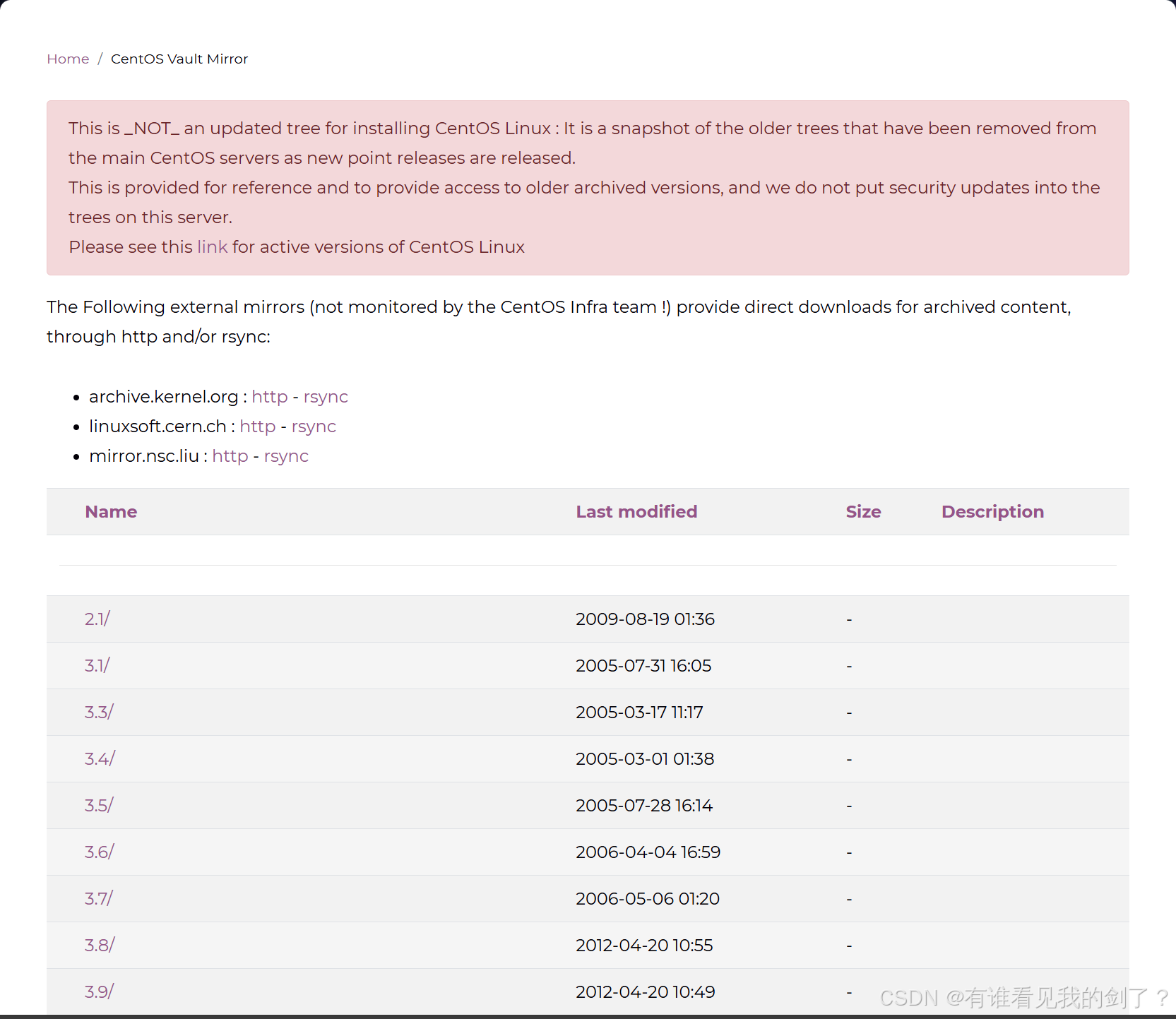
Task: Open linuxsoft.cern.ch rsync mirror link
Action: coord(314,427)
